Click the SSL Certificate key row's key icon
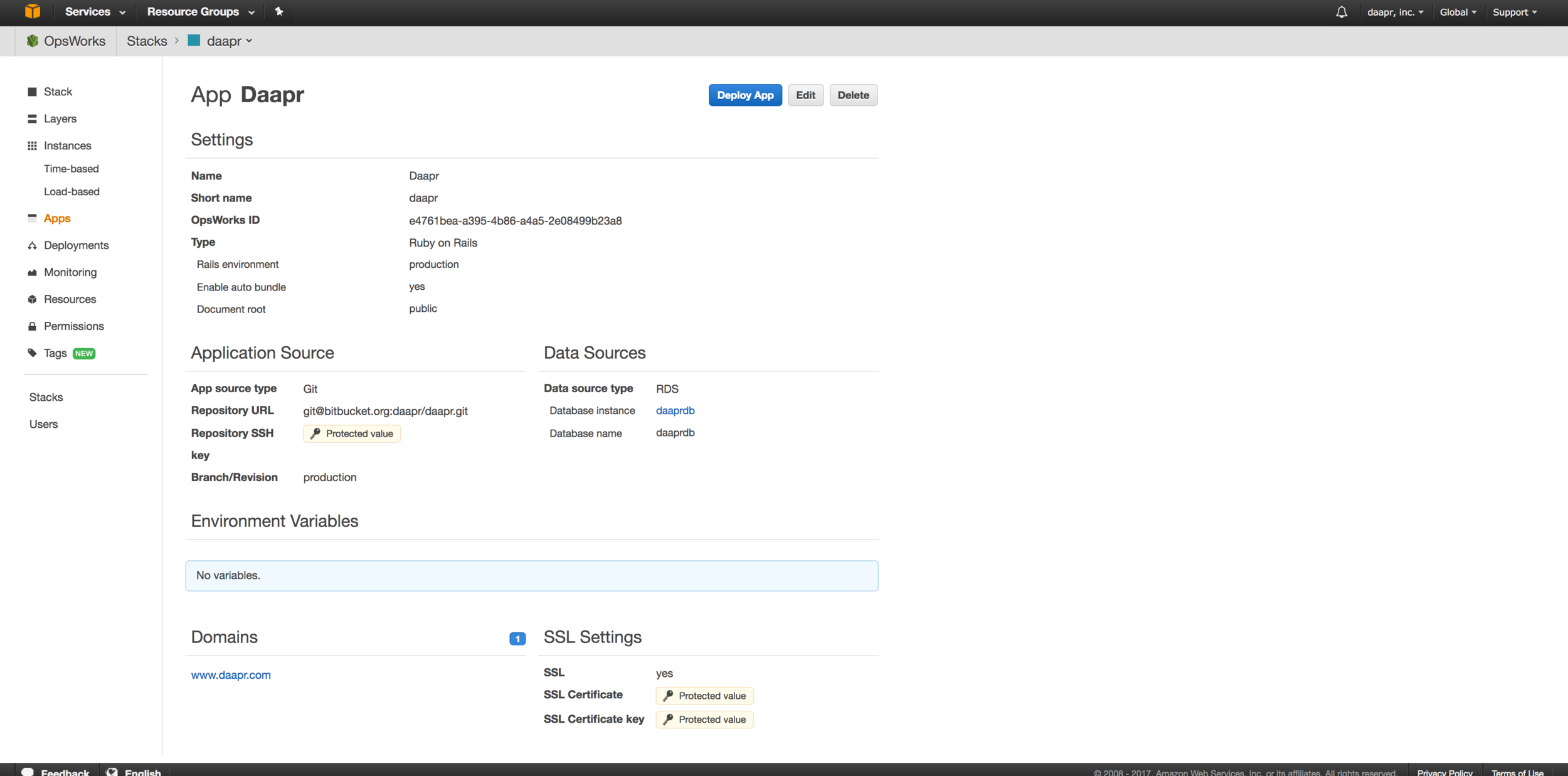This screenshot has height=776, width=1568. [x=668, y=720]
